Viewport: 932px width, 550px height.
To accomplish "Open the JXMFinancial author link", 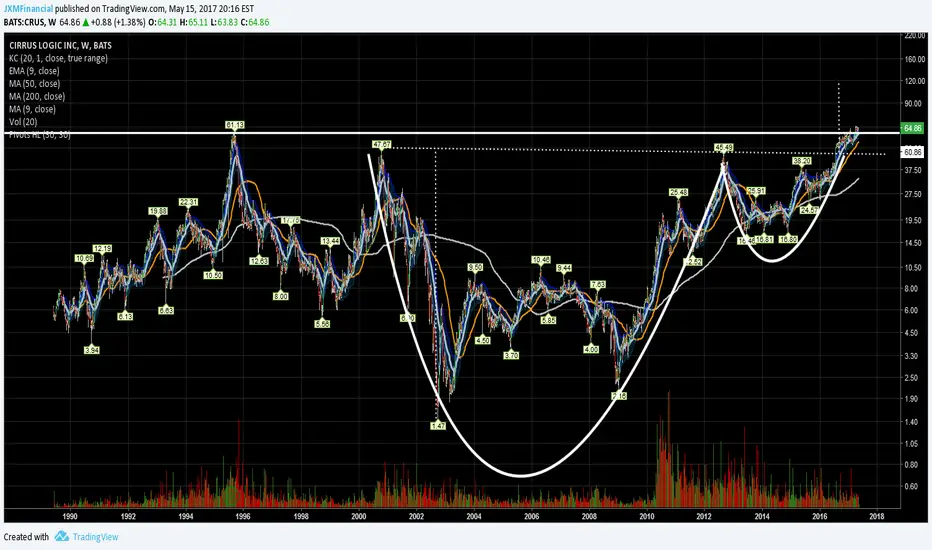I will click(28, 9).
